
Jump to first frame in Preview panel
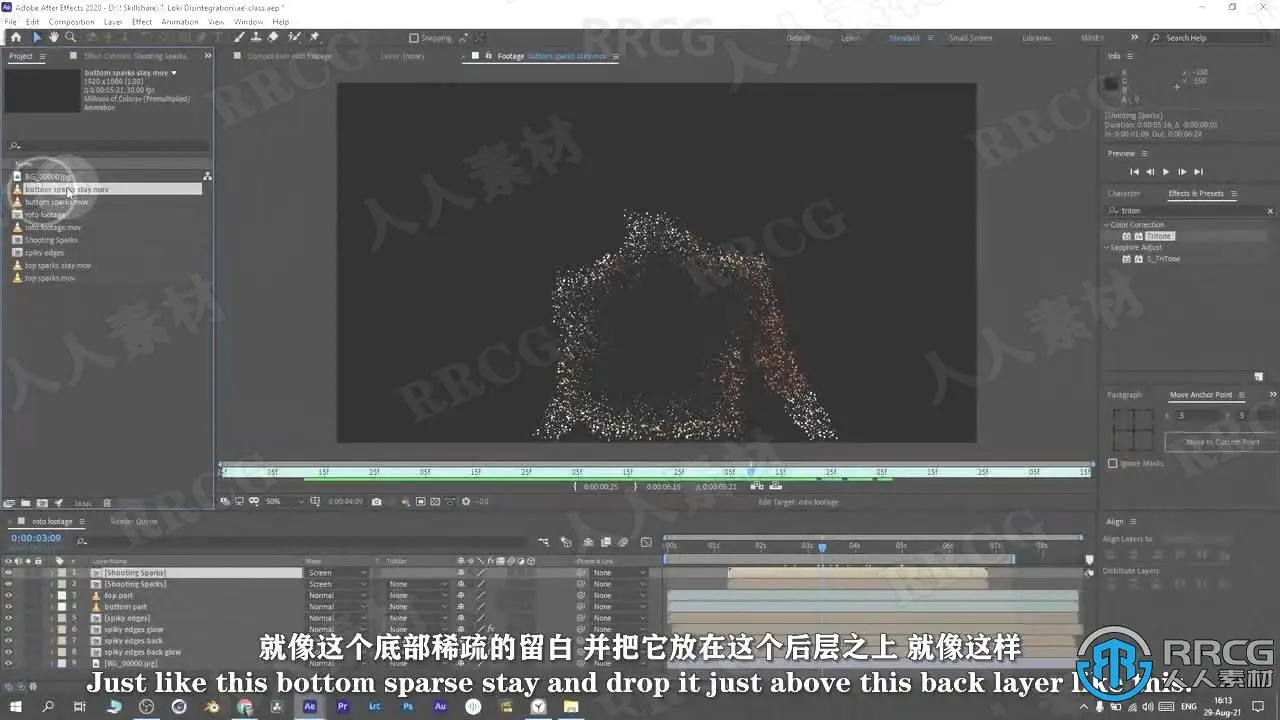(x=1133, y=172)
